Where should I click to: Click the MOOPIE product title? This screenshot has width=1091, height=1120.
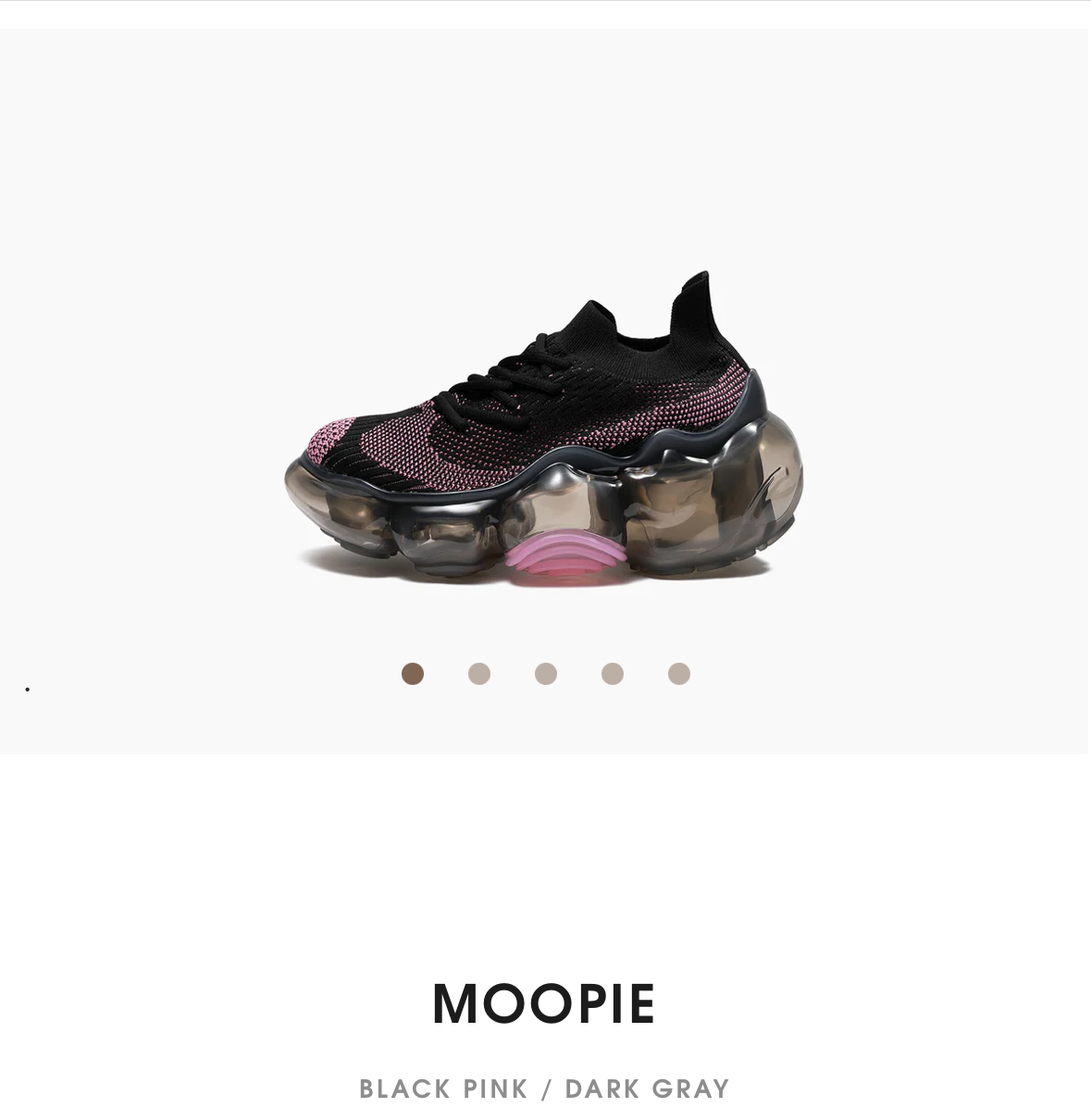point(544,1004)
